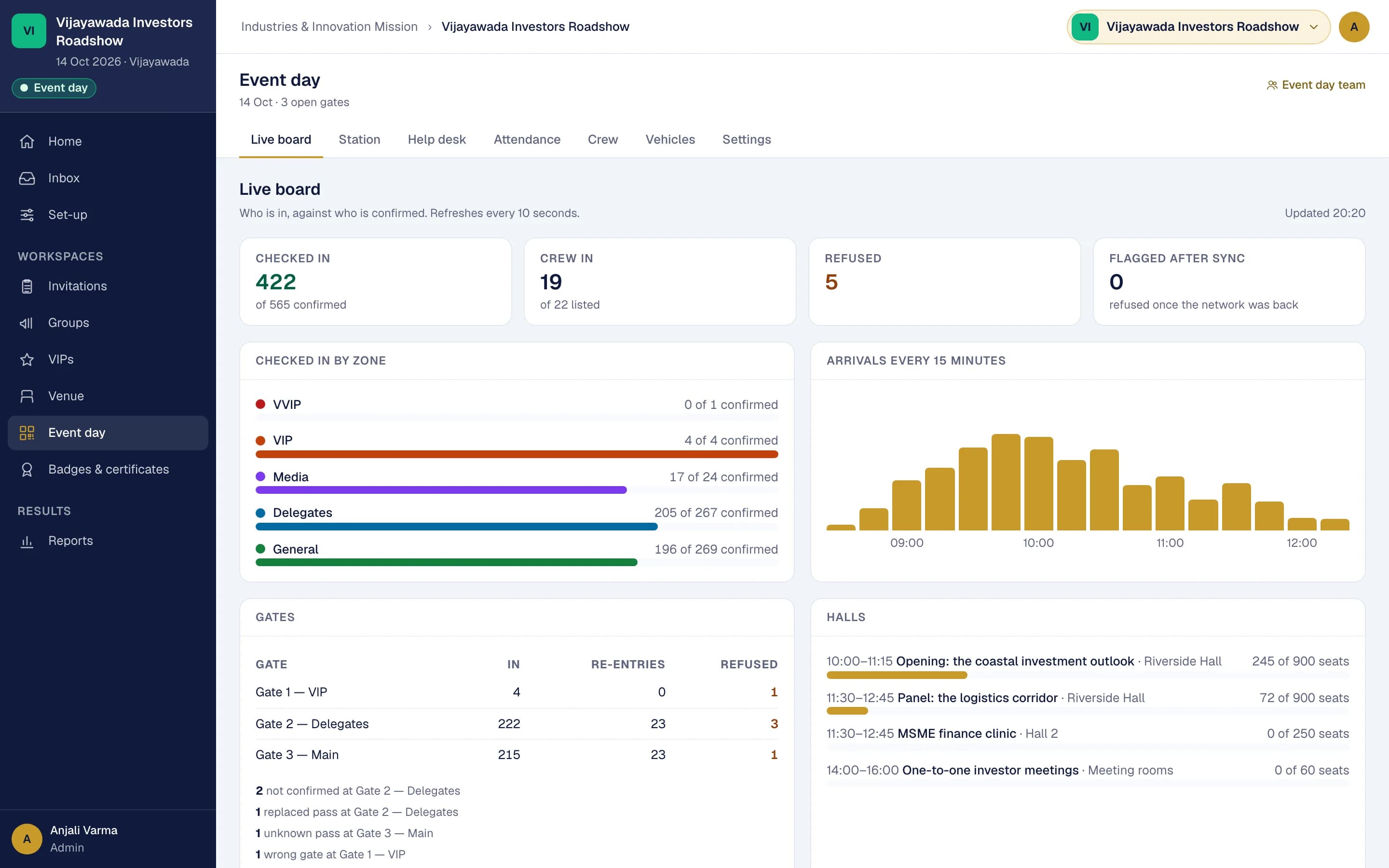
Task: Click the Event day status badge
Action: (x=54, y=88)
